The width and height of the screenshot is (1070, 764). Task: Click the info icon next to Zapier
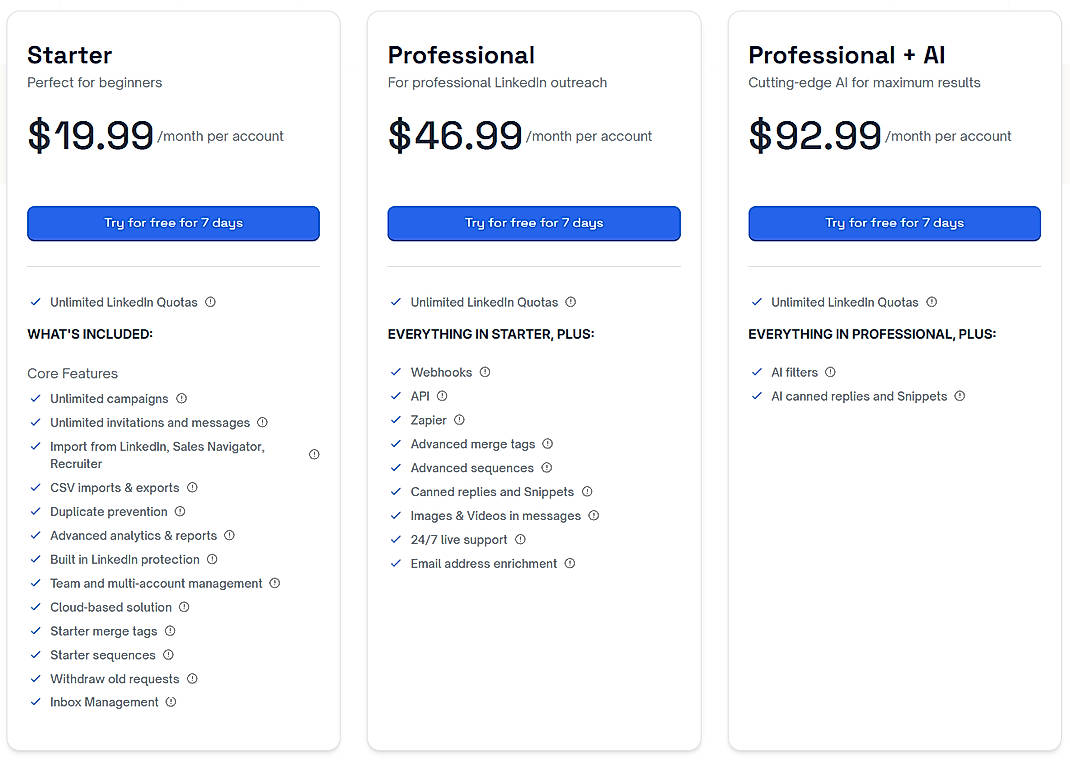coord(459,420)
